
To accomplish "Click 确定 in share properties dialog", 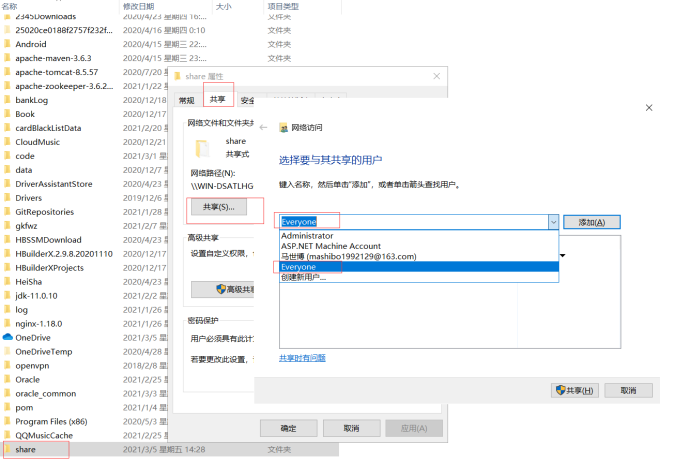I will click(289, 428).
